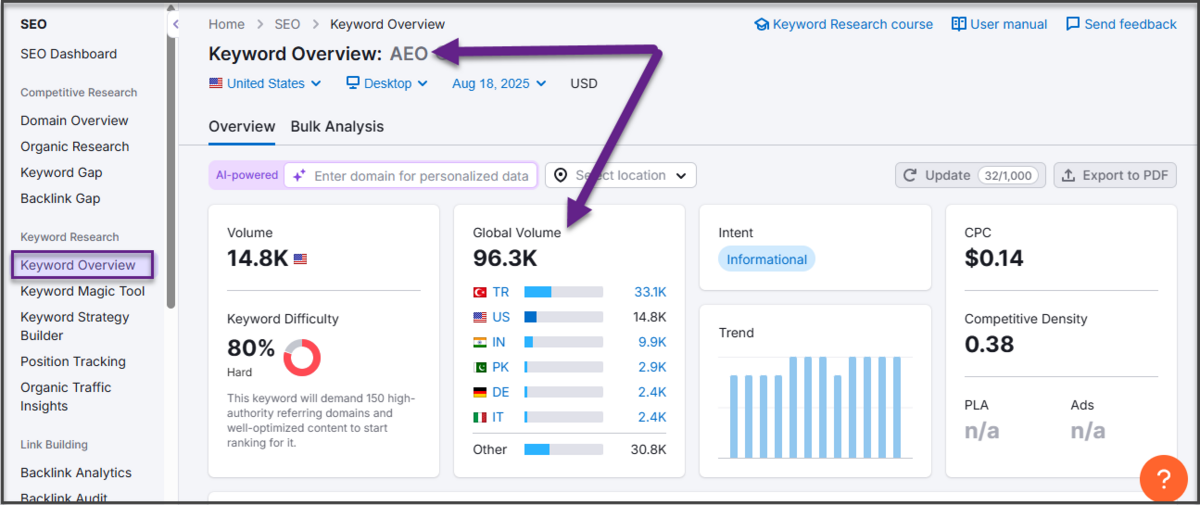Click the Send feedback chat icon
1200x505 pixels.
tap(1073, 24)
